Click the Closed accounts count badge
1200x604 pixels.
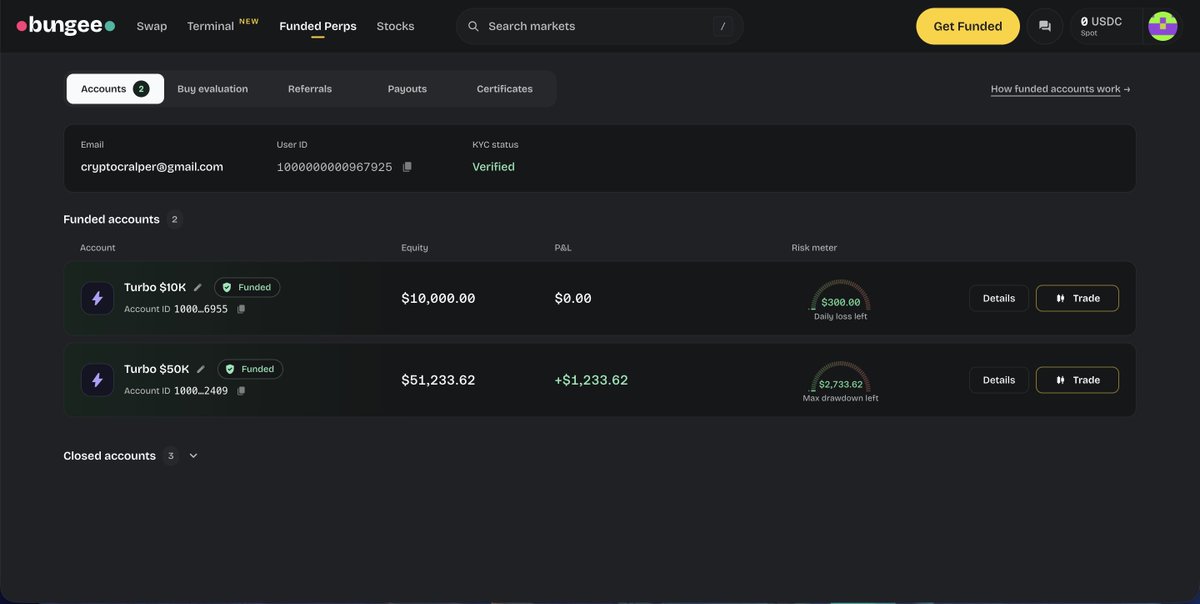point(171,456)
